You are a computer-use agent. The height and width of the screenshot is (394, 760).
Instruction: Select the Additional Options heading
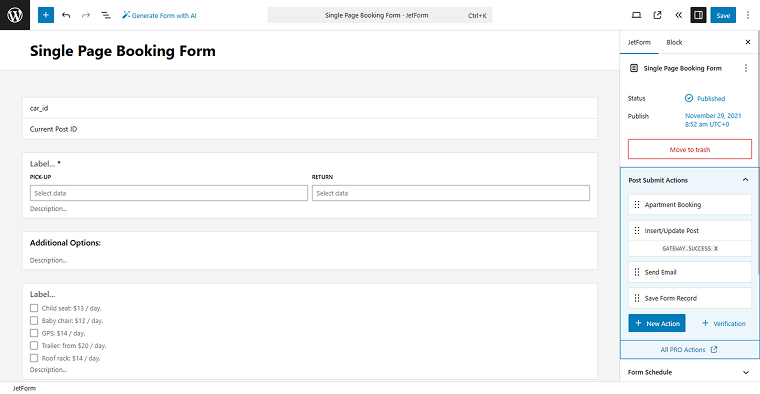[x=65, y=243]
